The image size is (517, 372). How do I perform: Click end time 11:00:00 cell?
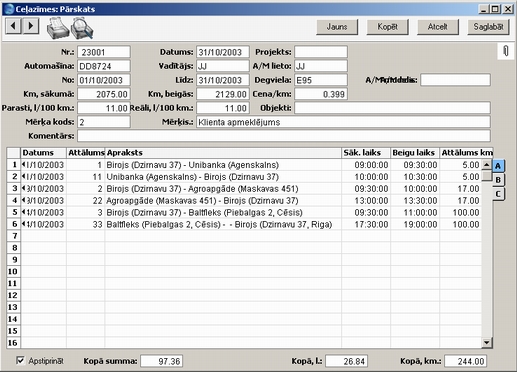point(415,213)
